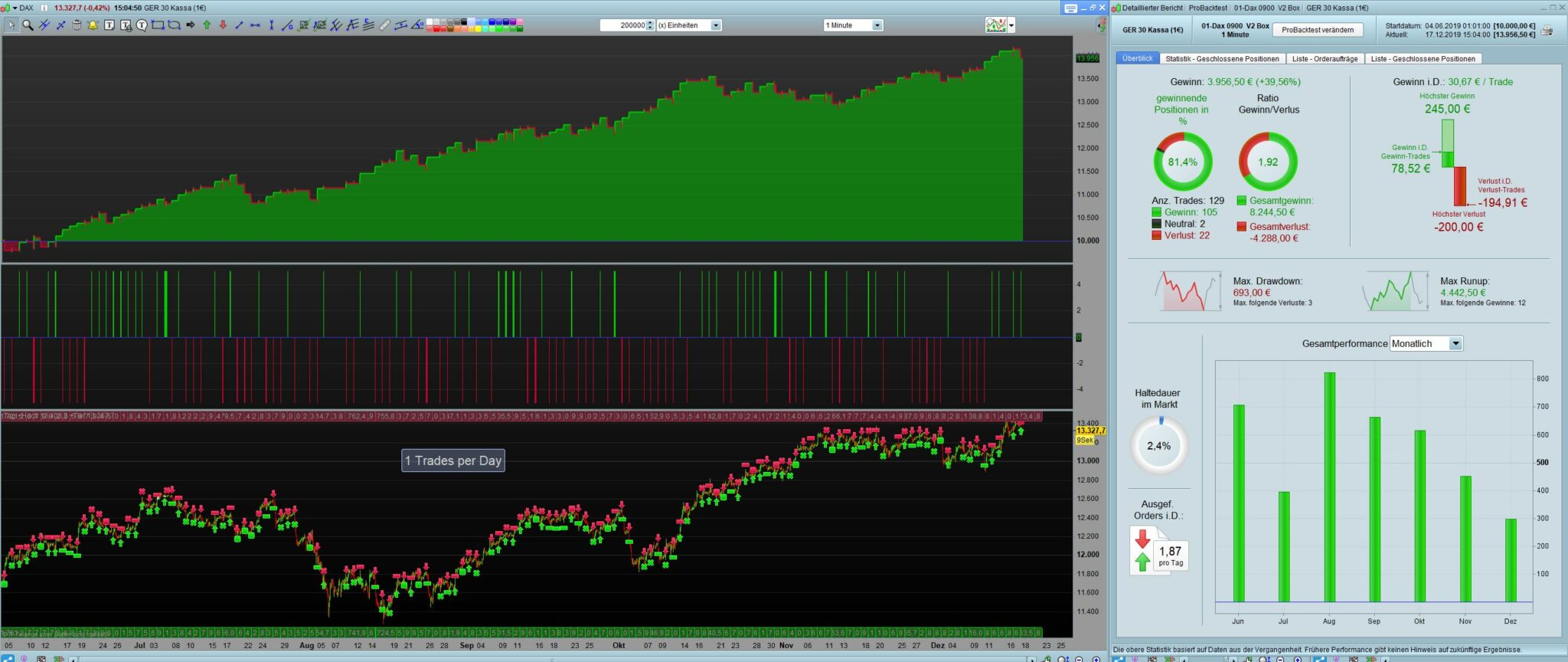
Task: Pick the ruler measurement tool
Action: tap(384, 25)
